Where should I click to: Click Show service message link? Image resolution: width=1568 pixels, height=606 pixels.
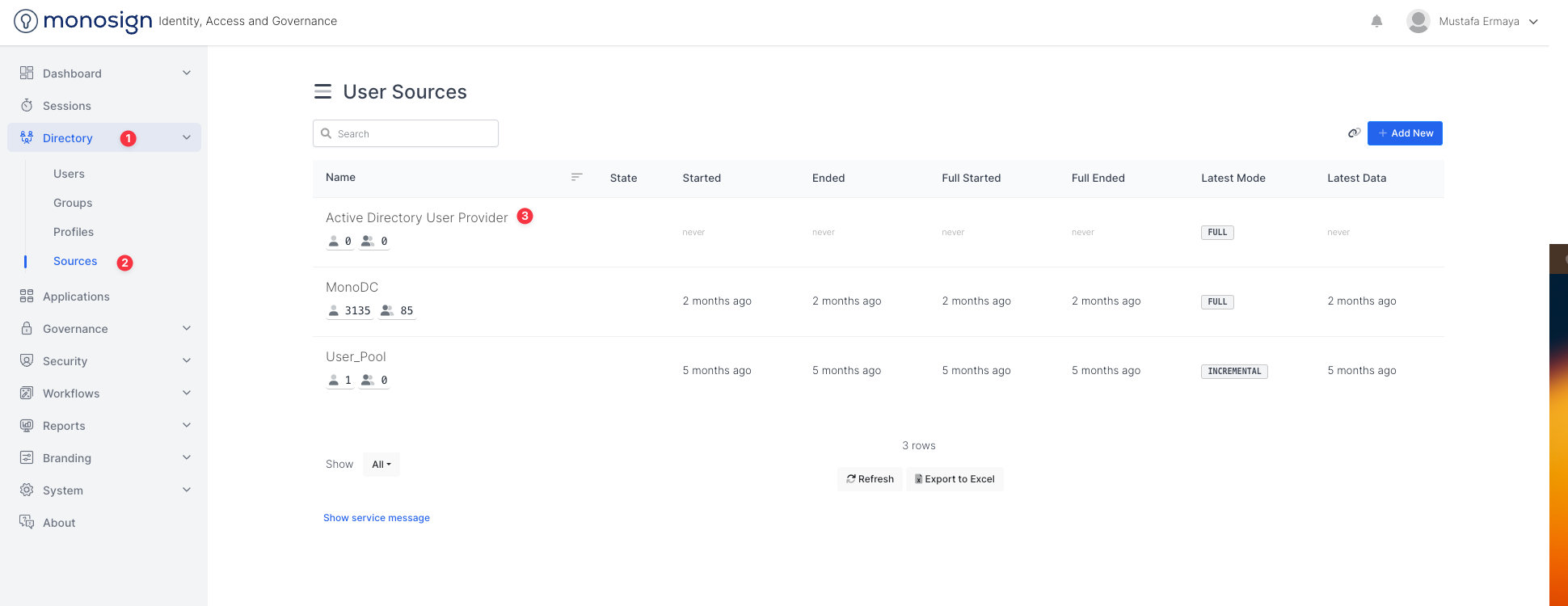click(x=377, y=518)
